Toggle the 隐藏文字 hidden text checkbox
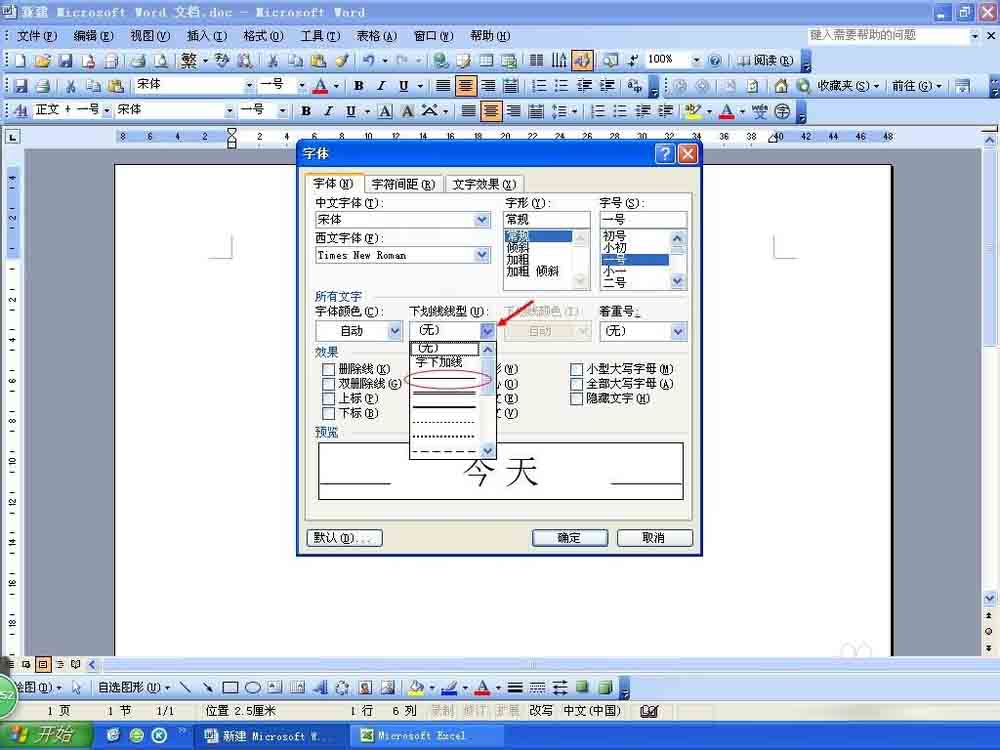Screen dimensions: 1000x750 click(x=577, y=399)
